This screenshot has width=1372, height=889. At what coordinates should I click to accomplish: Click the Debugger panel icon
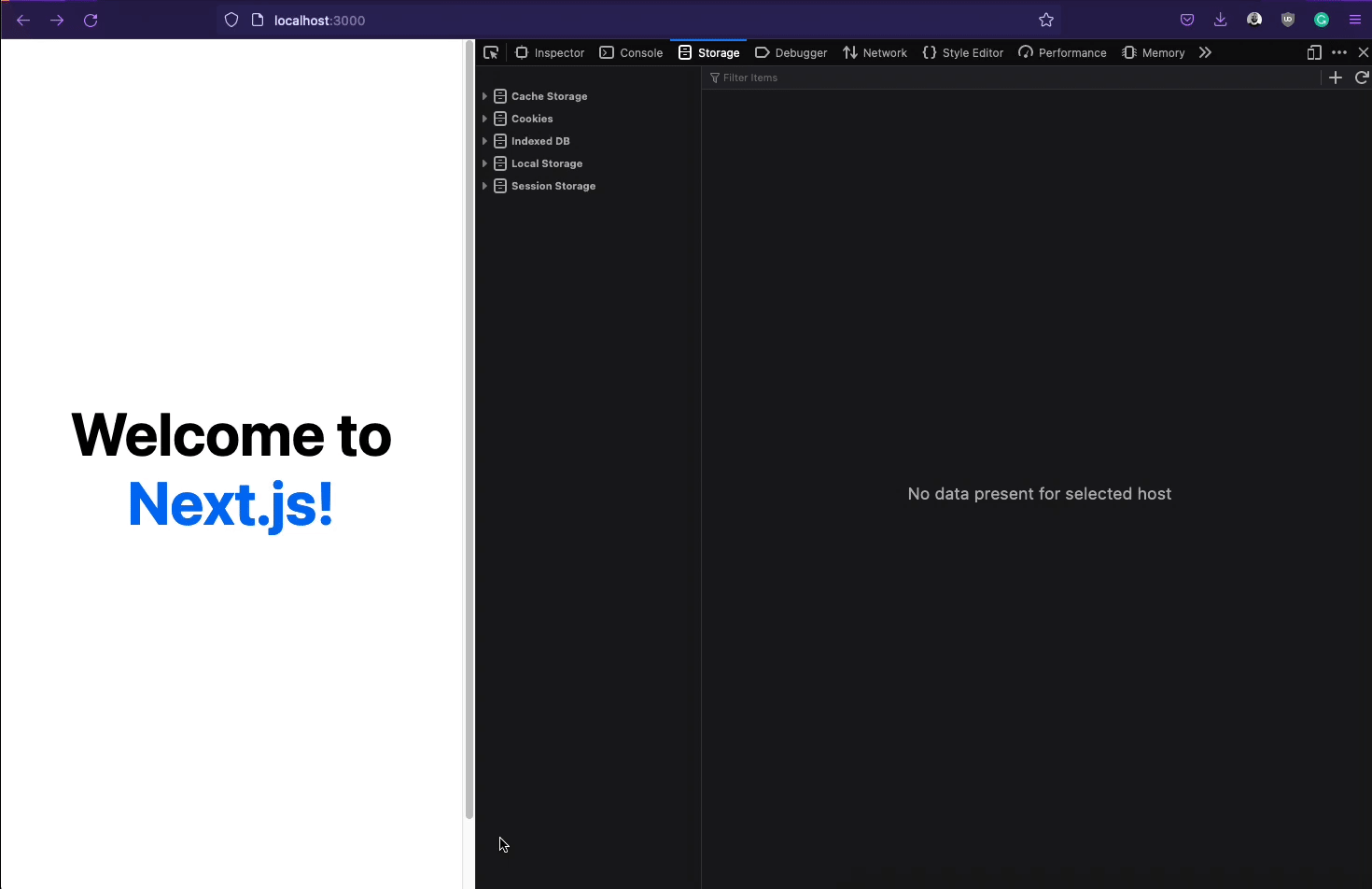pyautogui.click(x=762, y=52)
